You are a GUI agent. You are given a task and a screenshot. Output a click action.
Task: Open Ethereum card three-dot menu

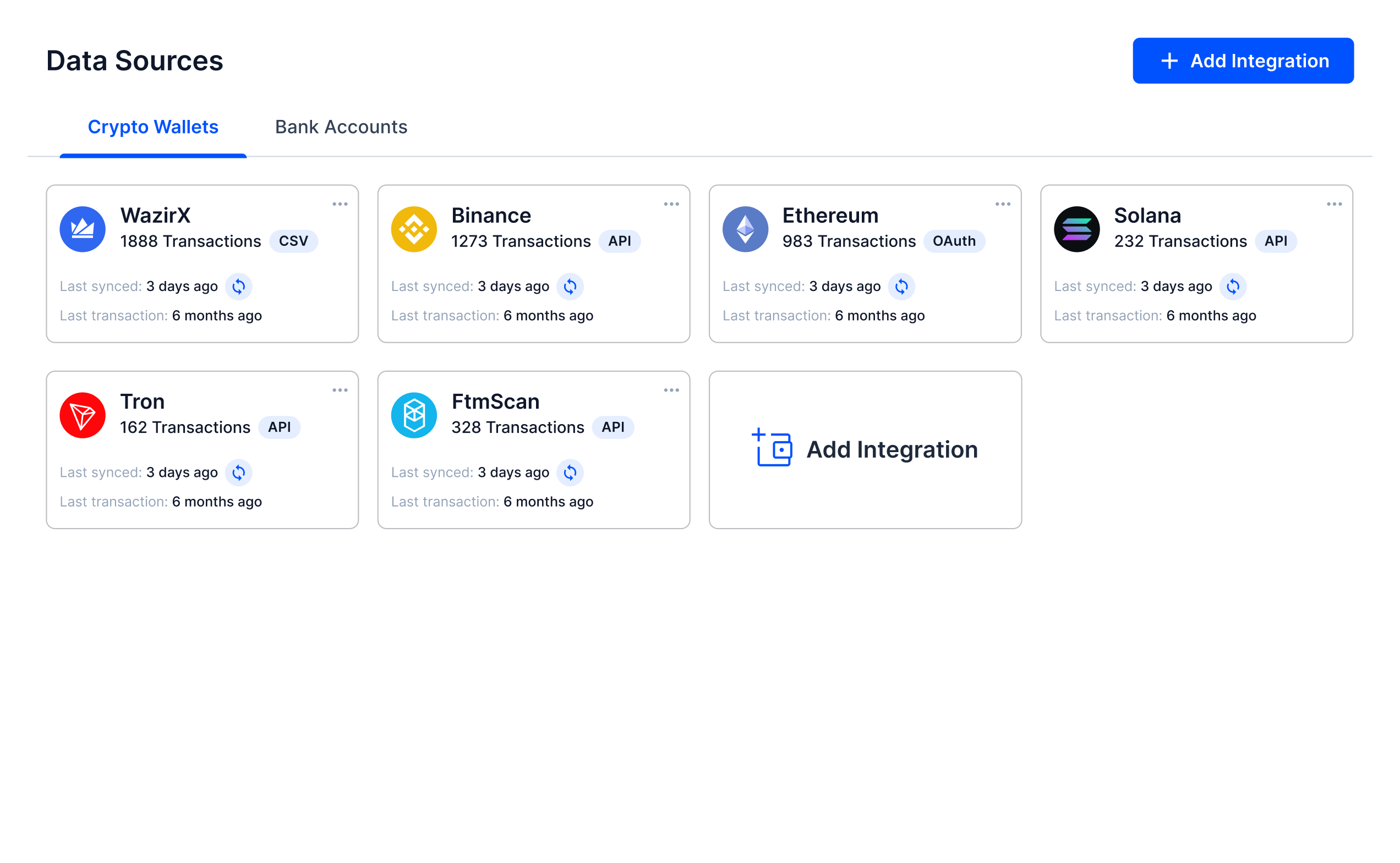(1003, 204)
